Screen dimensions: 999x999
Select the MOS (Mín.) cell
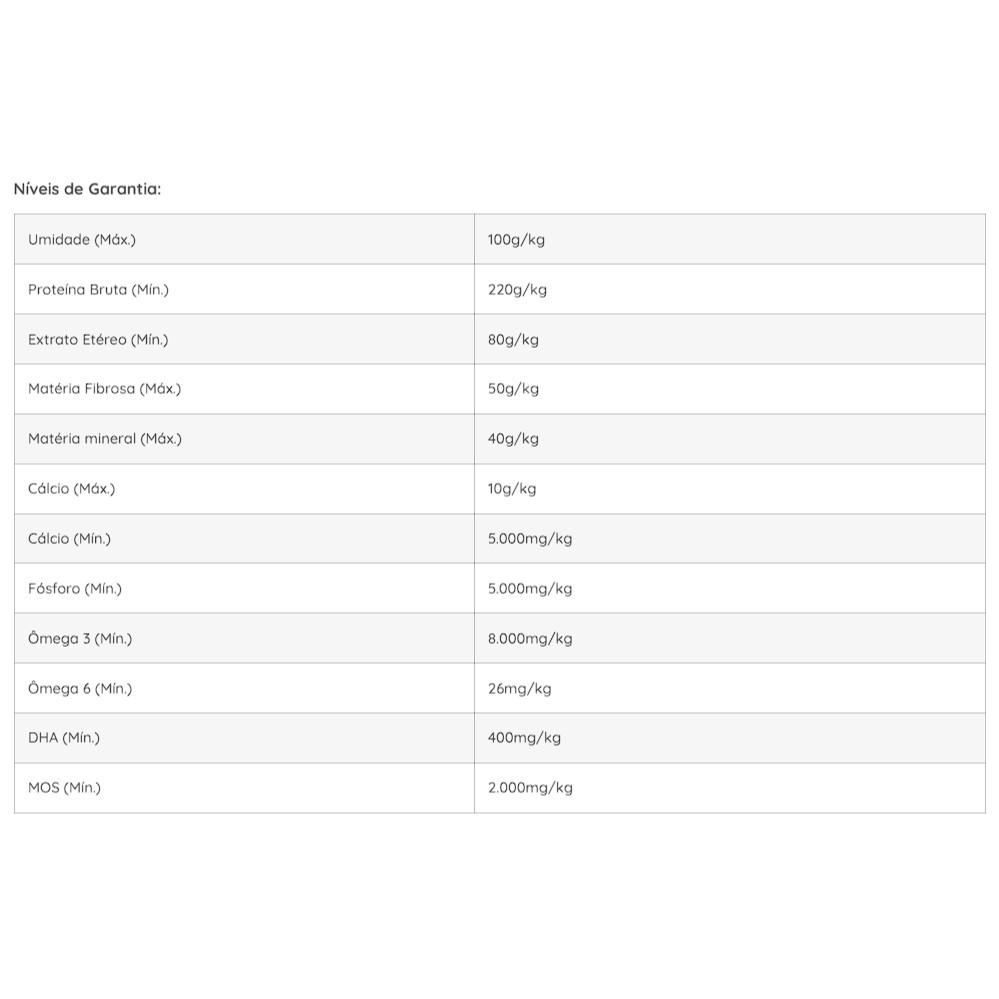[x=65, y=788]
